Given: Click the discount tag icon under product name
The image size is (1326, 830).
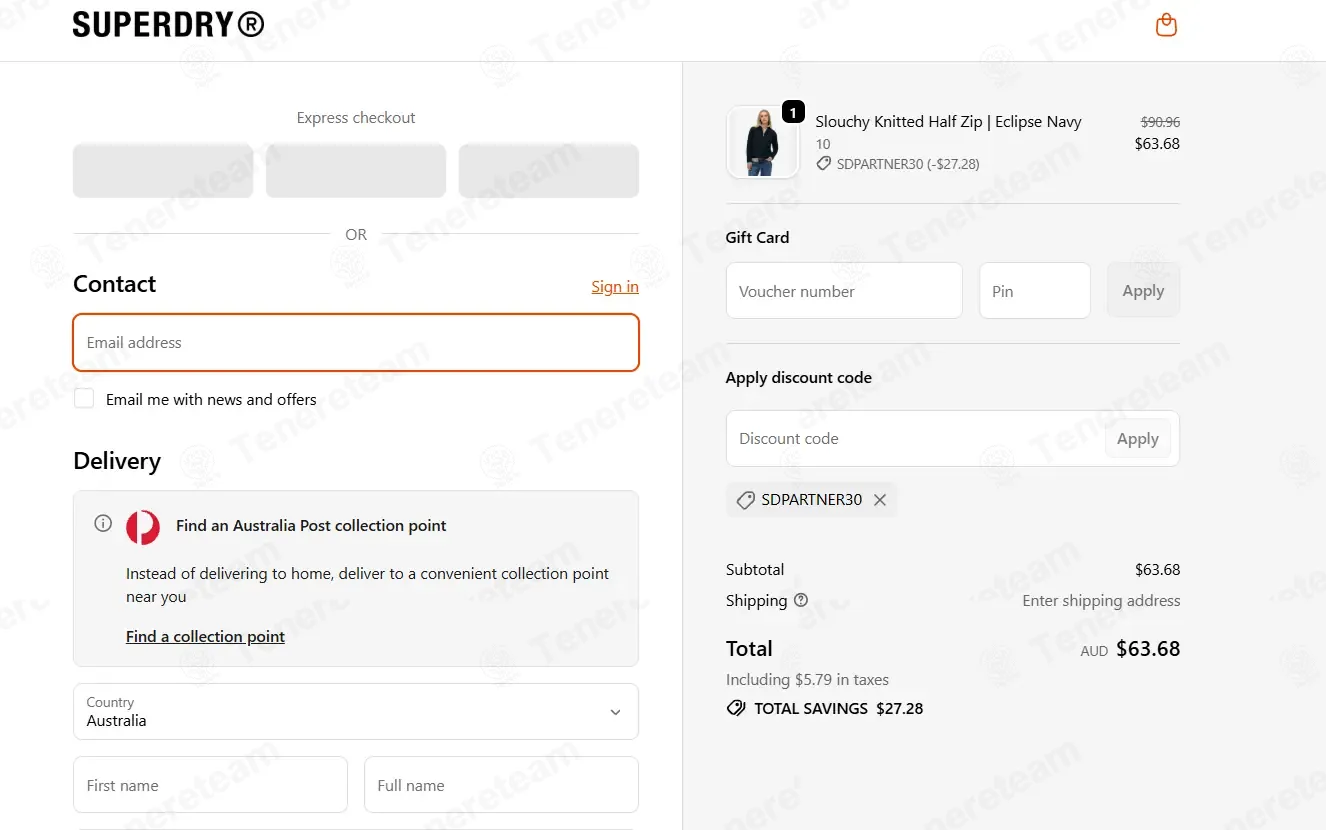Looking at the screenshot, I should [x=824, y=163].
